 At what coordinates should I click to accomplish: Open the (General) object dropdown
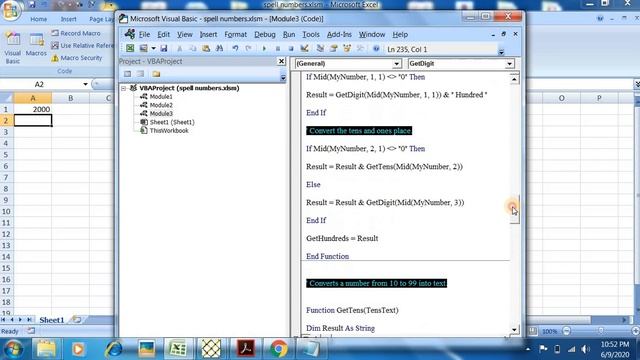click(396, 64)
